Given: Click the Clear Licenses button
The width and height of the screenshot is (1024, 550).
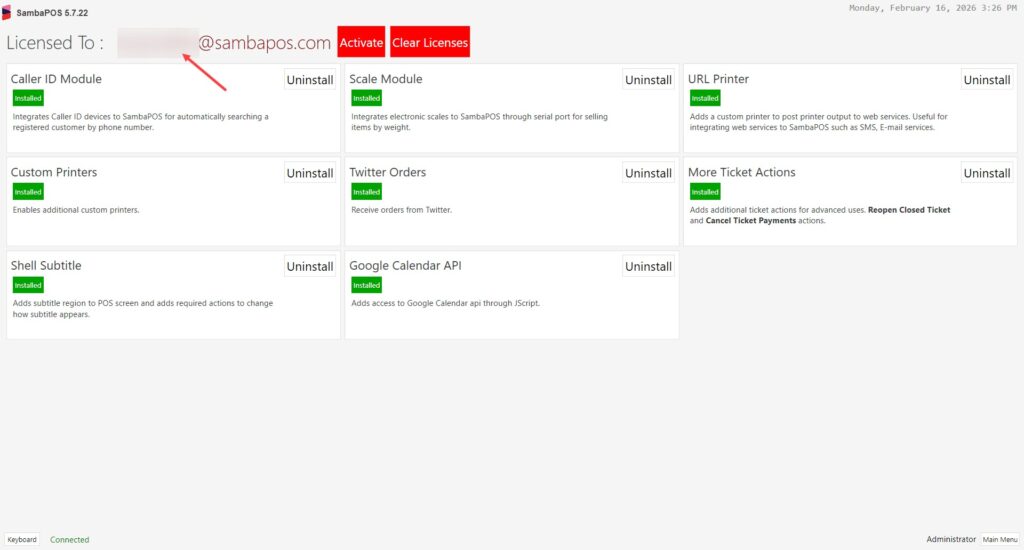Looking at the screenshot, I should click(x=429, y=43).
